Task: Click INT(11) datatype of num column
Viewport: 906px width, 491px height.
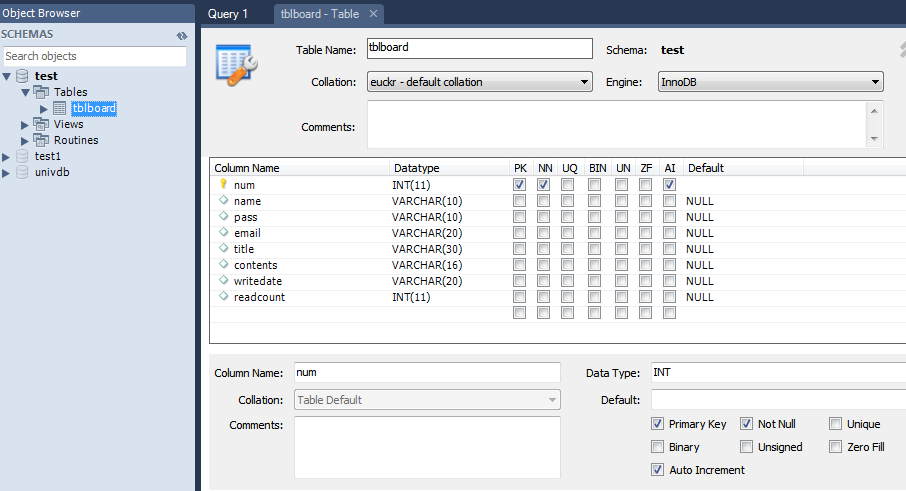Action: tap(411, 185)
